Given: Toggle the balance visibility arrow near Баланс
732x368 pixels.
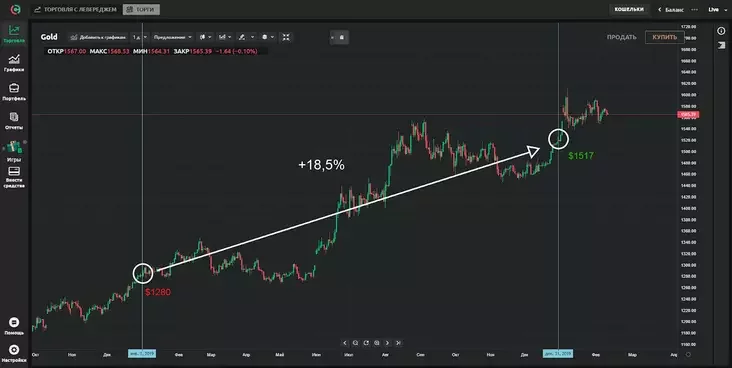Looking at the screenshot, I should coord(660,9).
